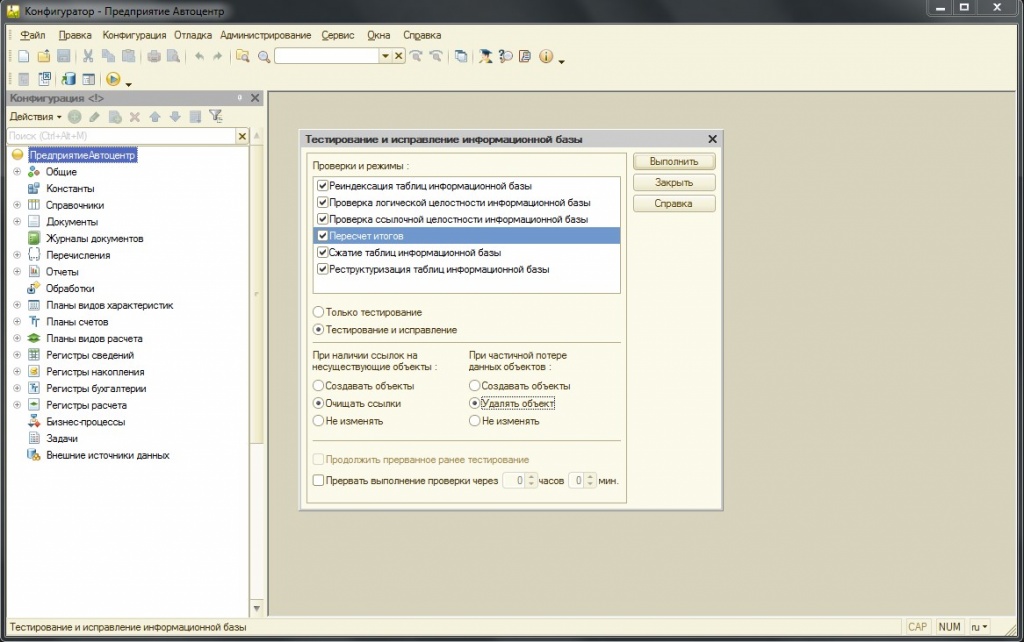
Task: Click the Redo arrow icon
Action: [x=217, y=57]
